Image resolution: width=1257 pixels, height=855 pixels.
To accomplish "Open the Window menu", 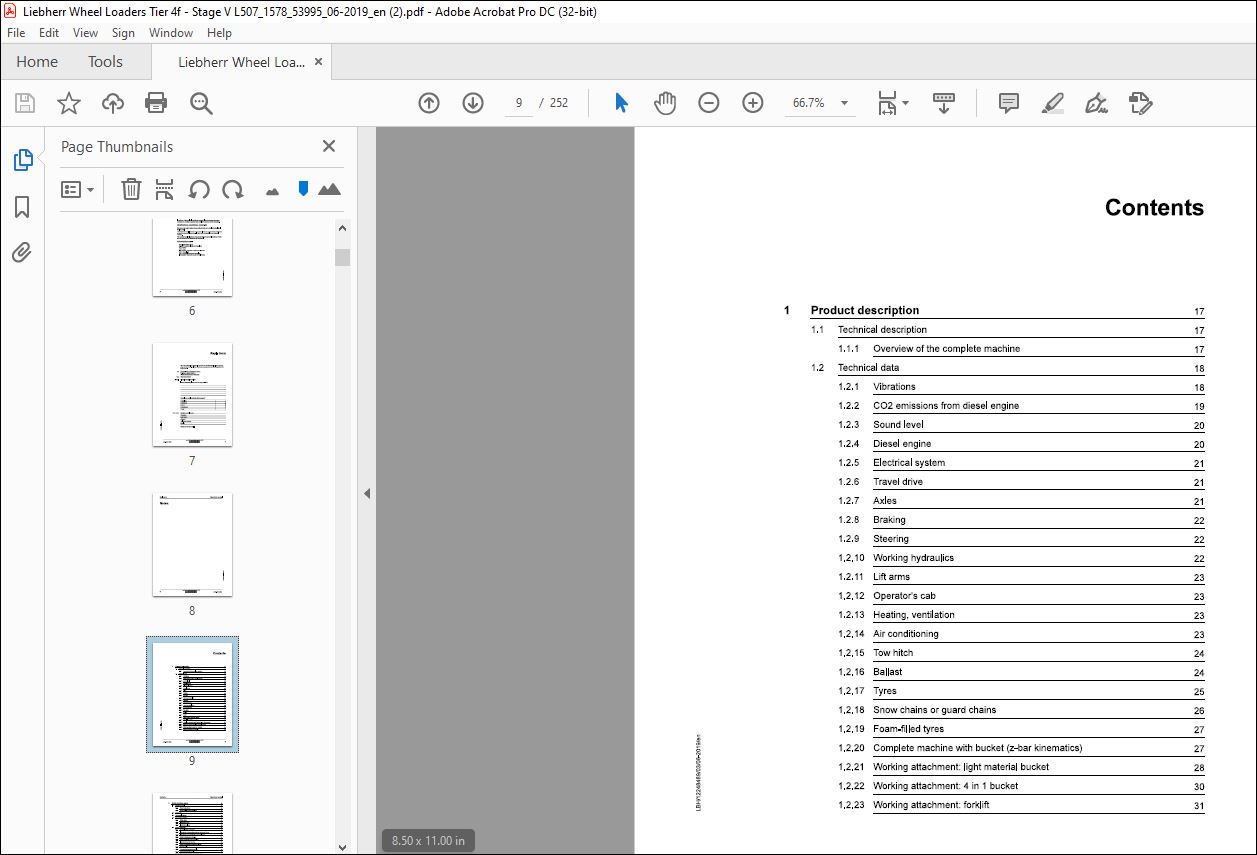I will 171,33.
